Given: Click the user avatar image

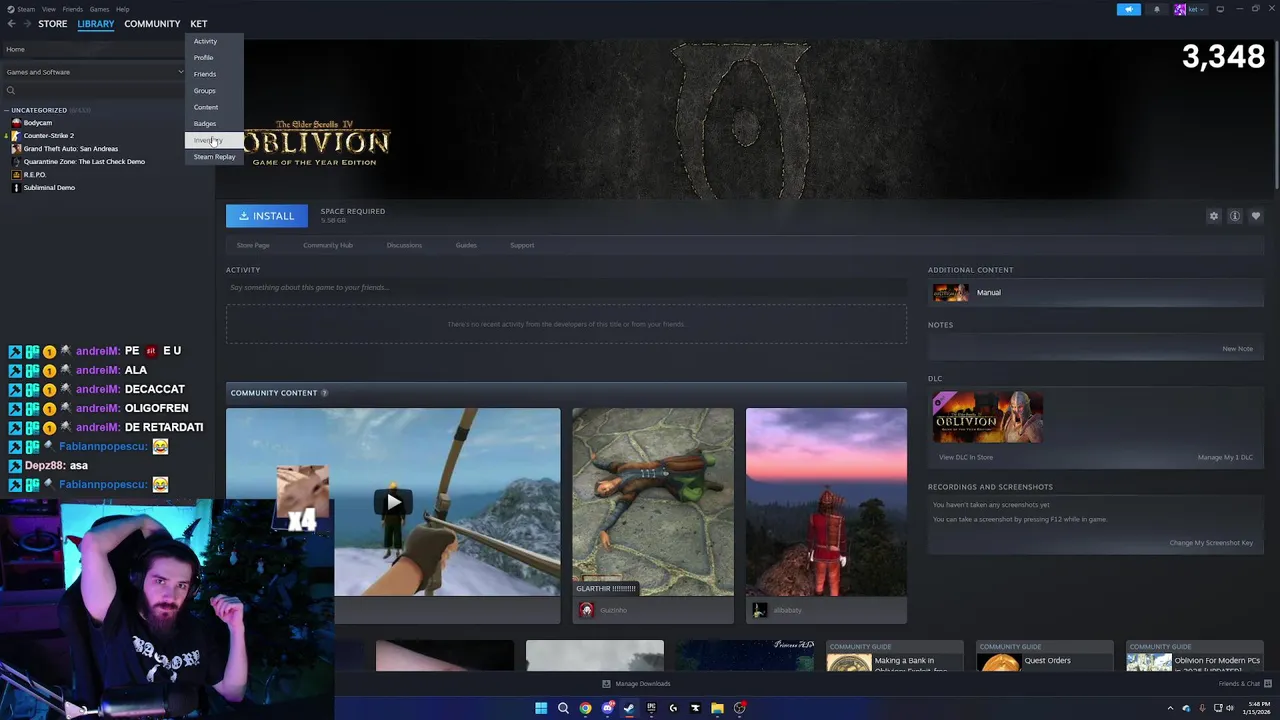Looking at the screenshot, I should (1180, 9).
